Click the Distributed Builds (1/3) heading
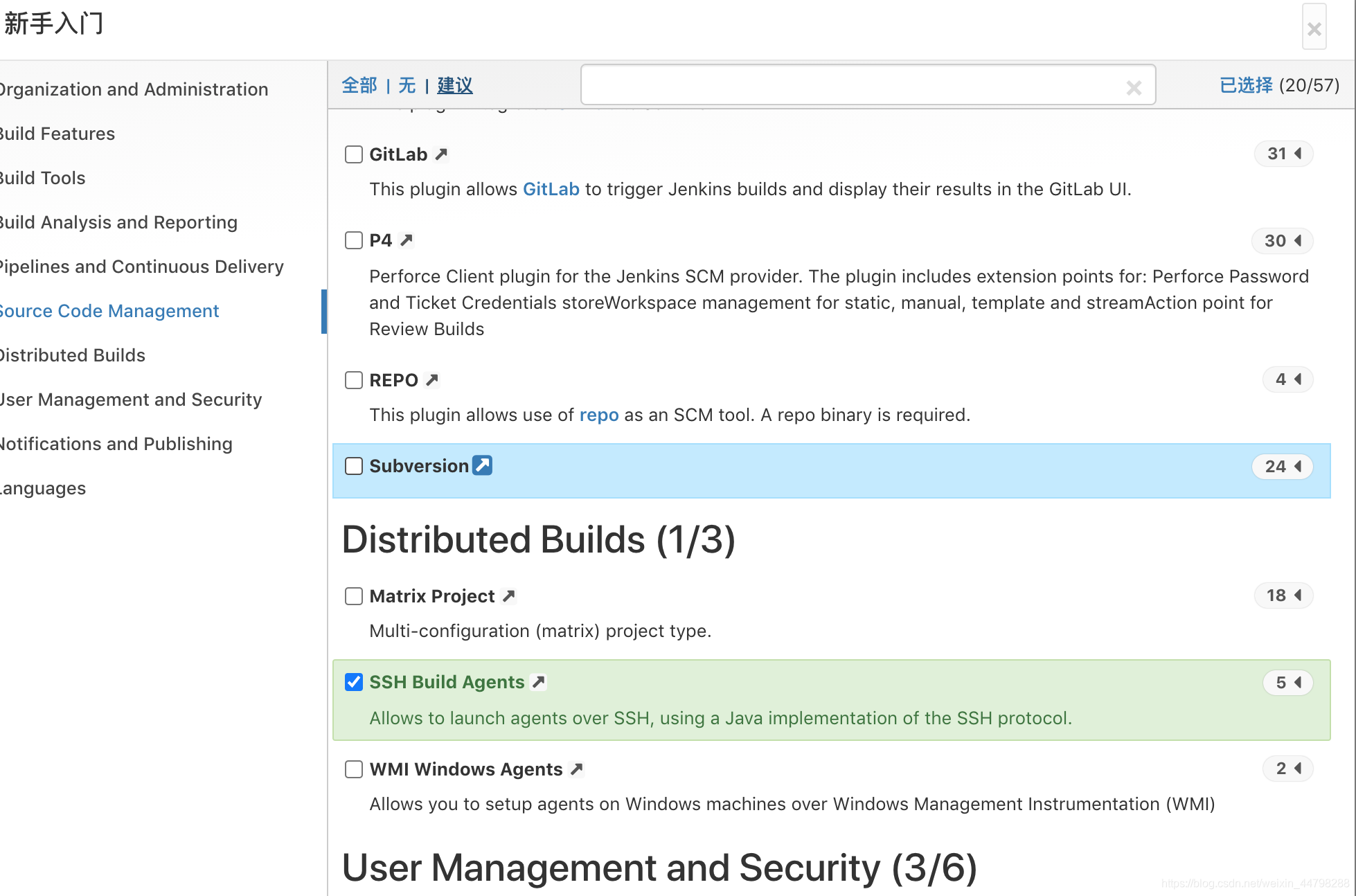 [x=538, y=539]
